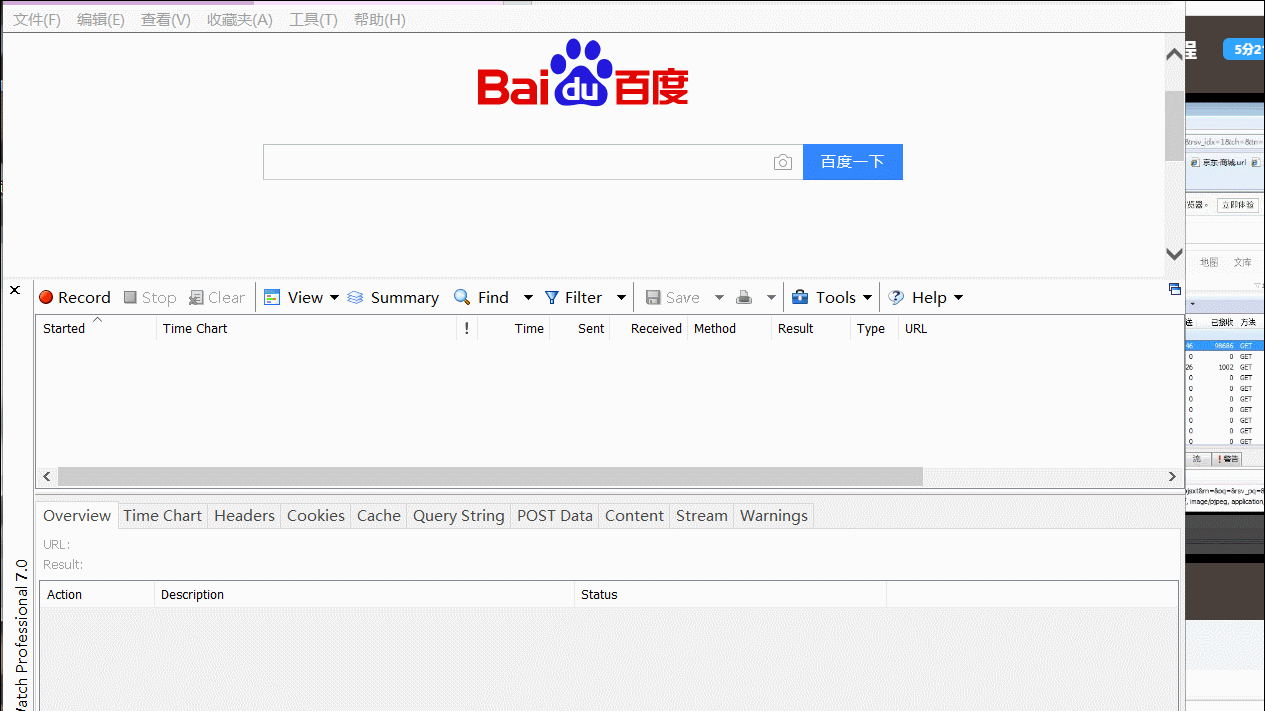Open the 收藏夹(A) menu
1265x711 pixels.
(240, 20)
